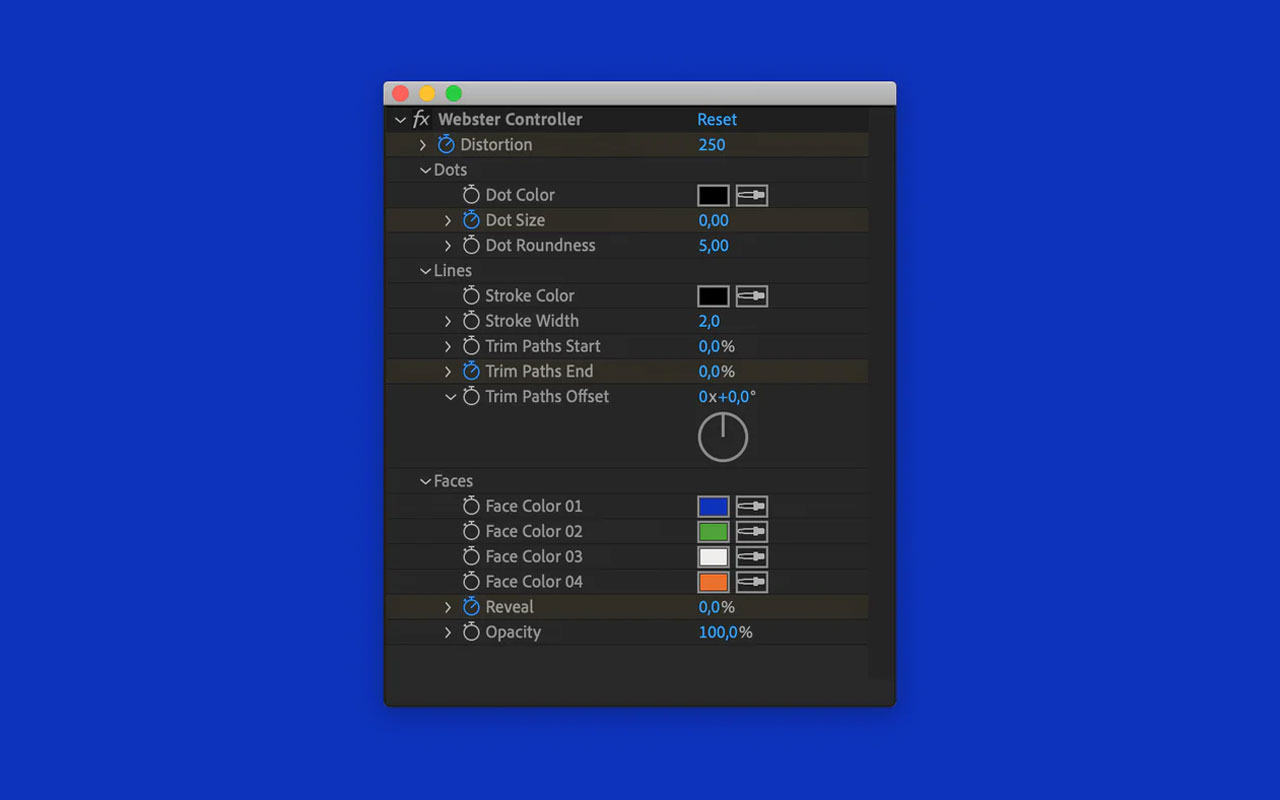Click the Dot Roundness stopwatch icon
Viewport: 1280px width, 800px height.
[x=470, y=245]
